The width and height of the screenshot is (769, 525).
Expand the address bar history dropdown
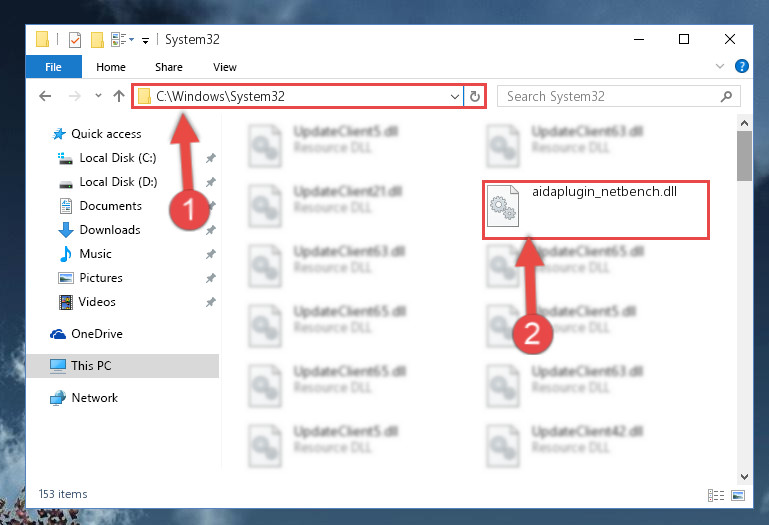pyautogui.click(x=455, y=96)
